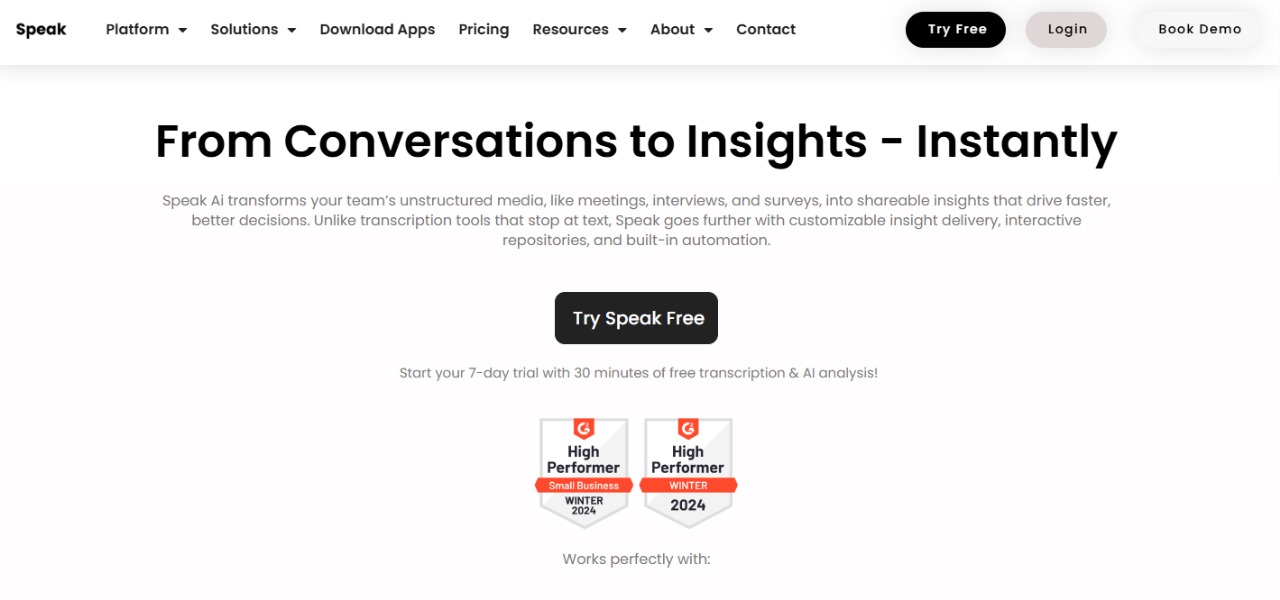Click the G2 logo on the Winter 2024 badge
1280x600 pixels.
click(x=688, y=429)
